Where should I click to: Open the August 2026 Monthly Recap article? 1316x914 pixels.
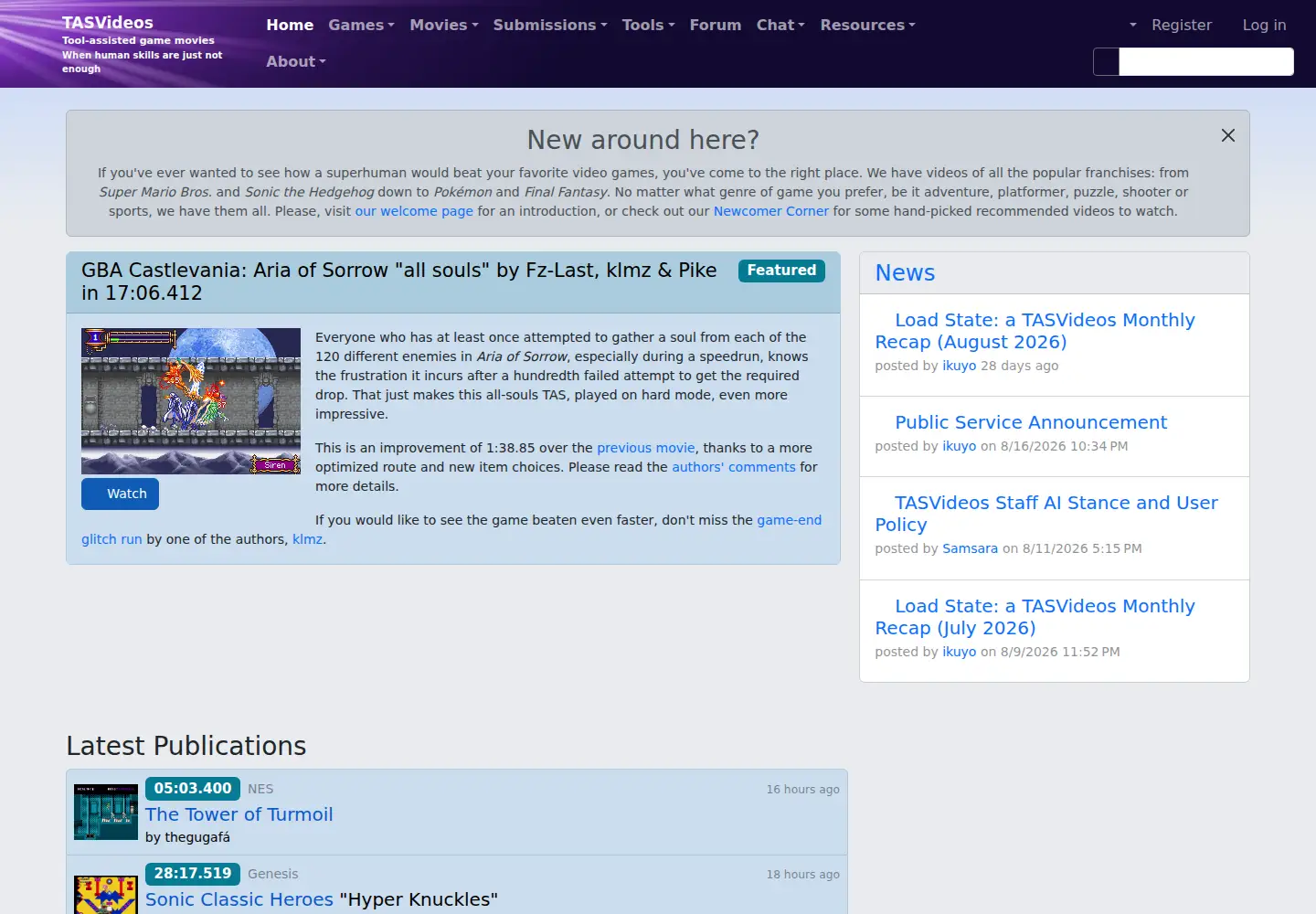click(x=1035, y=331)
